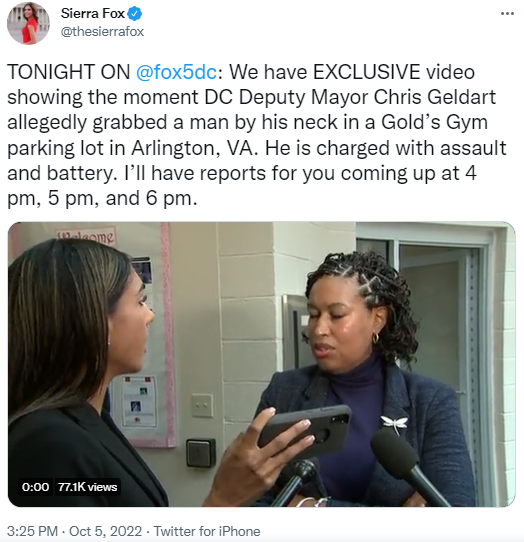
Task: Click the black microphone in video frame
Action: [406, 465]
